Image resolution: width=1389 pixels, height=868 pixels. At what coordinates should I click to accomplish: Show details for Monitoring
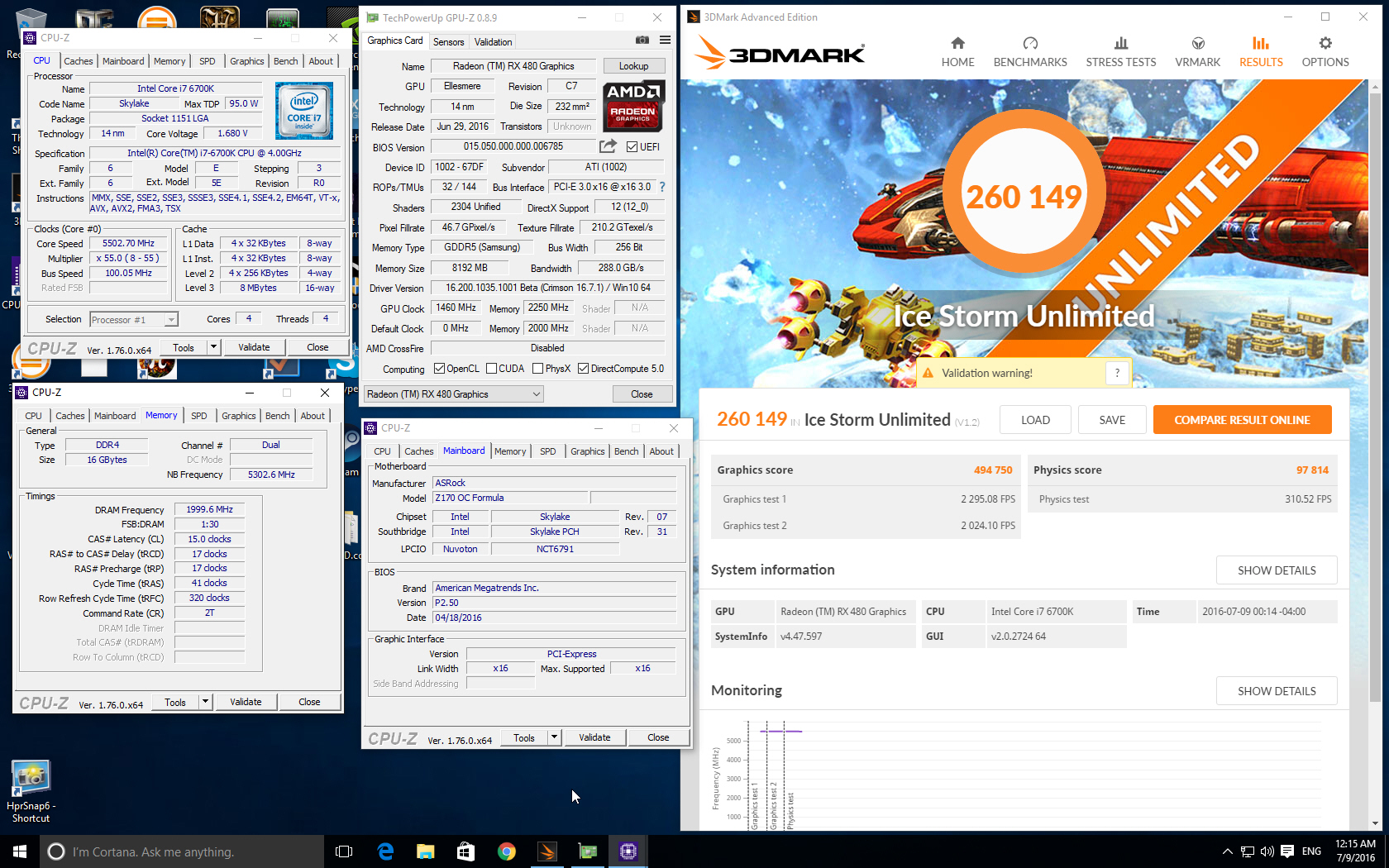tap(1277, 691)
